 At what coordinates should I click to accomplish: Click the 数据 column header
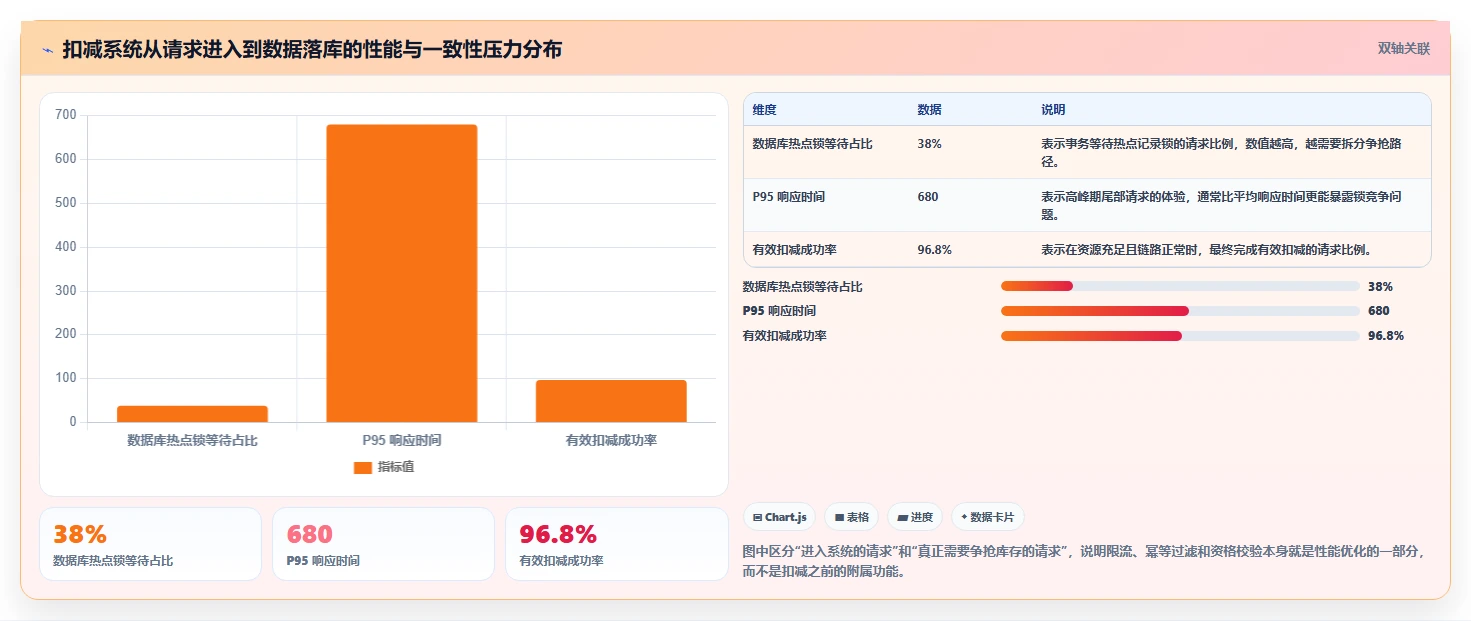coord(929,109)
